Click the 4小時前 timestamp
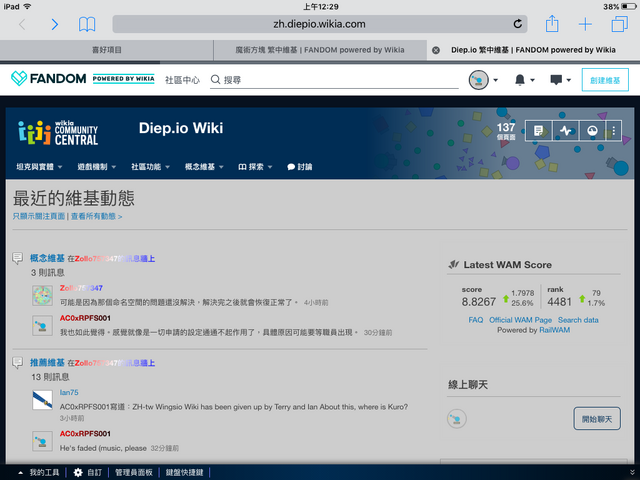This screenshot has height=480, width=640. tap(316, 303)
